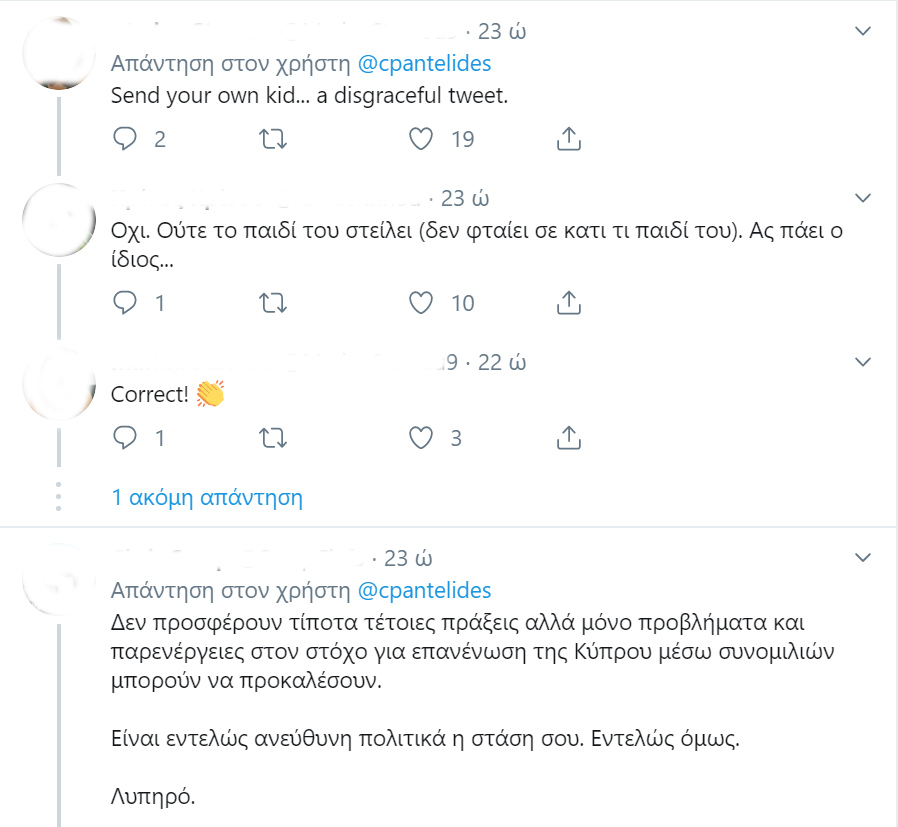Like the tweet with 10 likes
This screenshot has width=898, height=827.
click(421, 303)
